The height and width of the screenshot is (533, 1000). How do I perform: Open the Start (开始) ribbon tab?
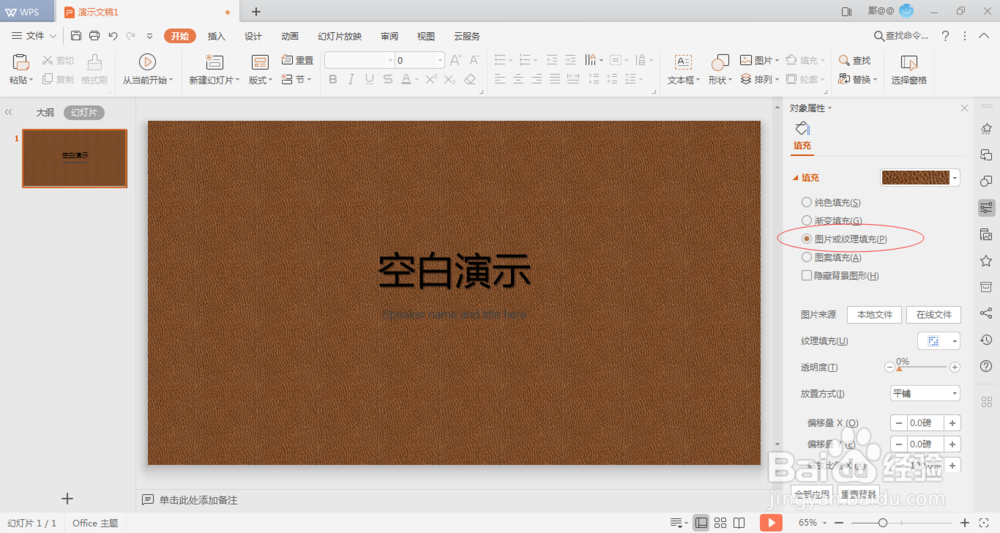coord(180,36)
